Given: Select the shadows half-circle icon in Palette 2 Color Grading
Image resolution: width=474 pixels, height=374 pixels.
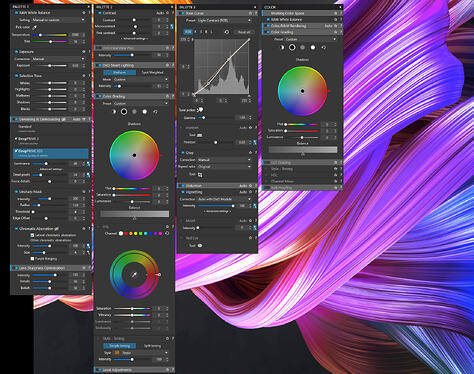Looking at the screenshot, I should 113,112.
